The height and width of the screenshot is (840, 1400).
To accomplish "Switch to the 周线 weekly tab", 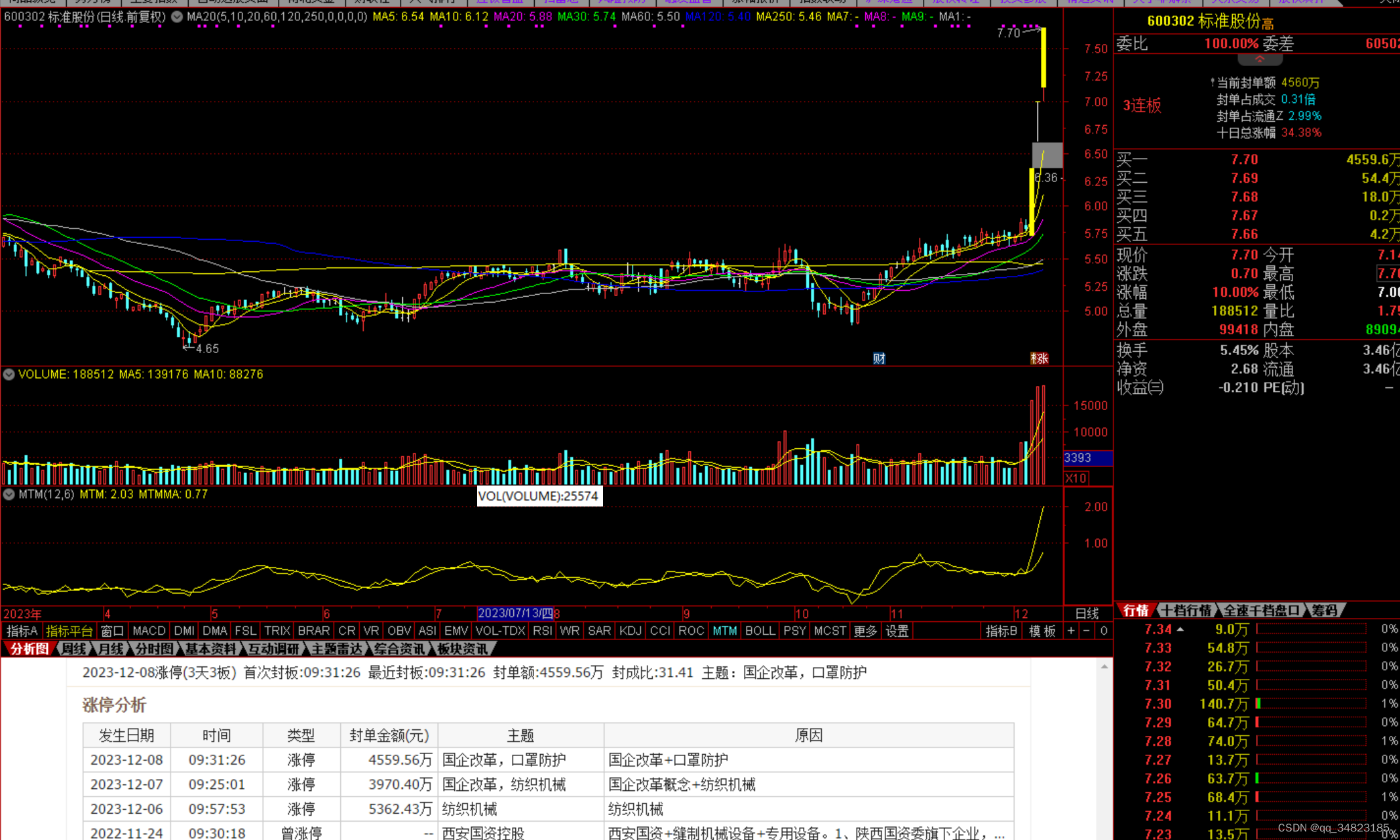I will pyautogui.click(x=73, y=649).
